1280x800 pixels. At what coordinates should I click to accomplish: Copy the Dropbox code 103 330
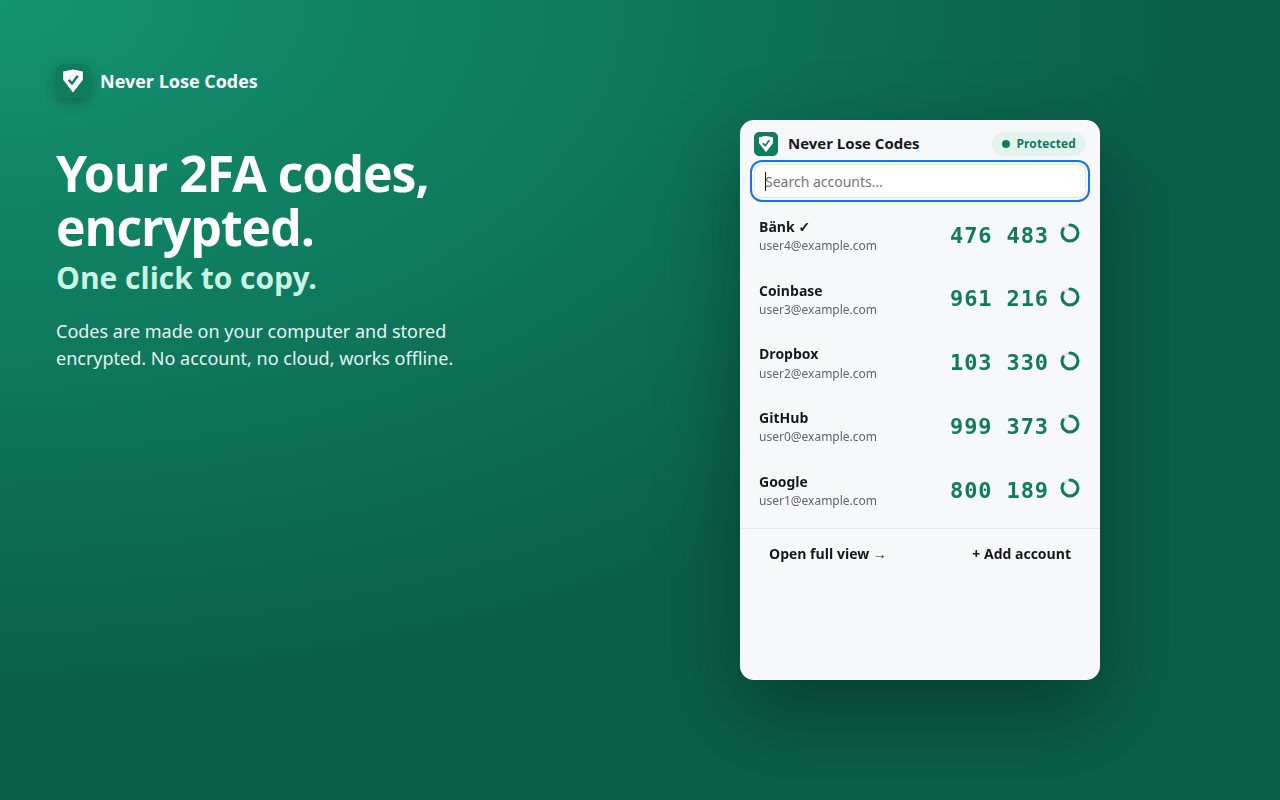[x=999, y=362]
